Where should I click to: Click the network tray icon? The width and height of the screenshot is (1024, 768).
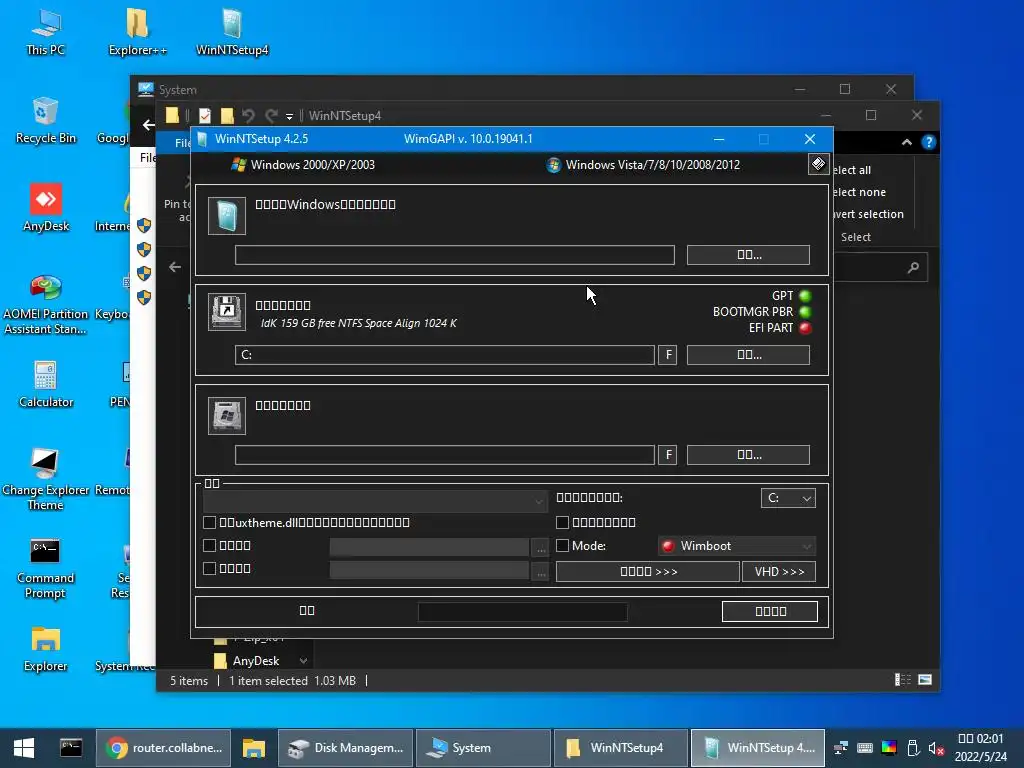pyautogui.click(x=841, y=748)
